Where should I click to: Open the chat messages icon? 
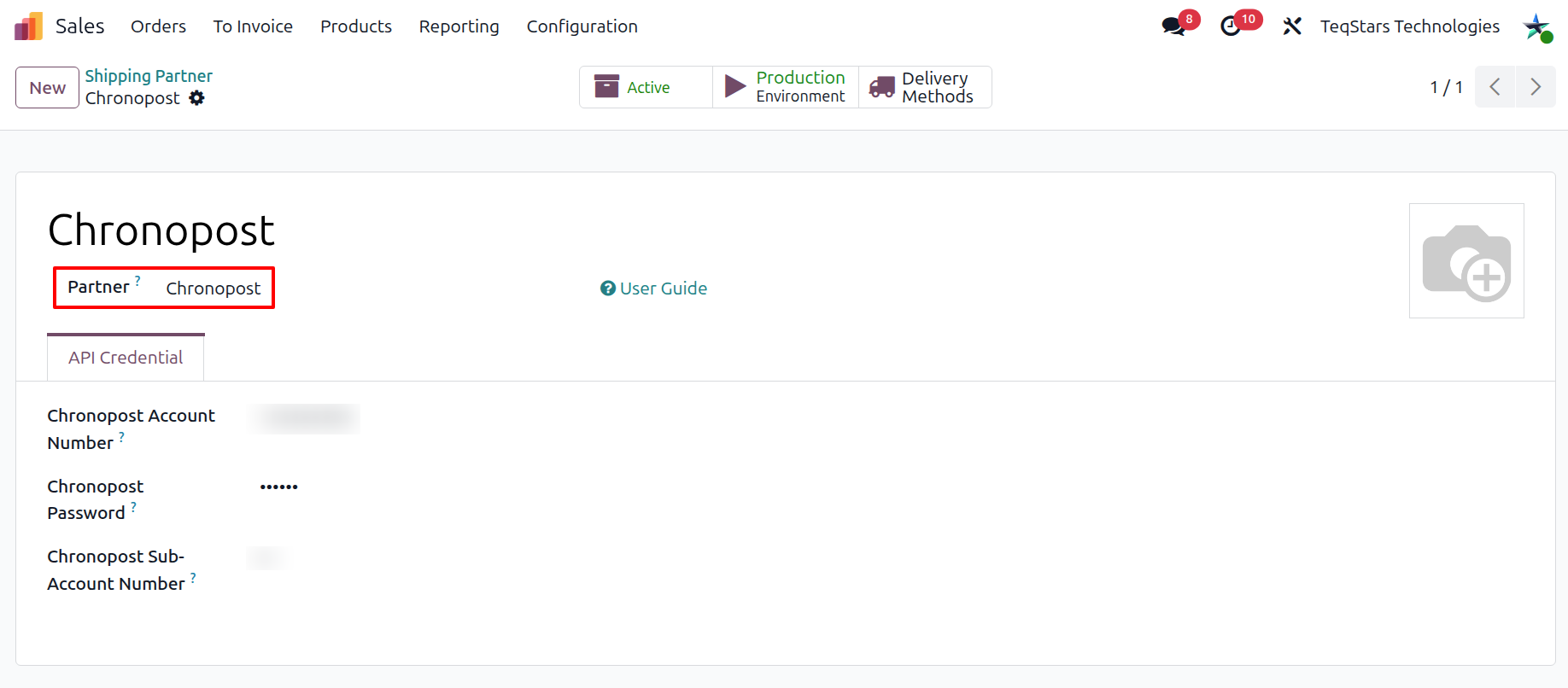(1175, 26)
